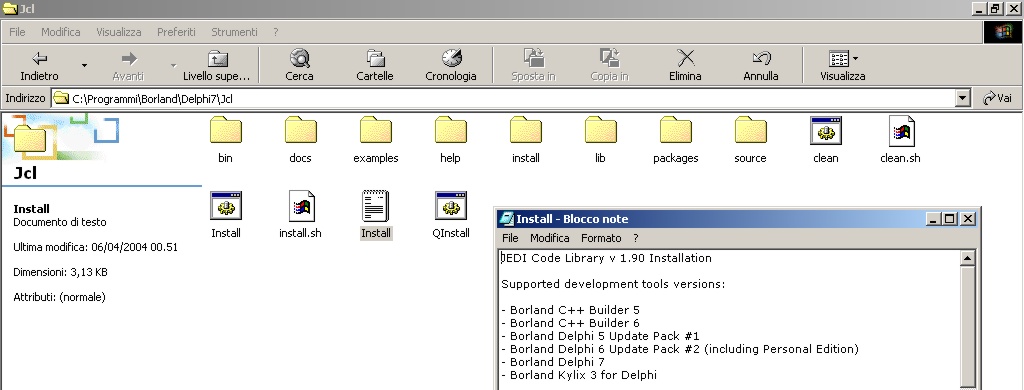Select the clean batch file icon

pos(825,140)
